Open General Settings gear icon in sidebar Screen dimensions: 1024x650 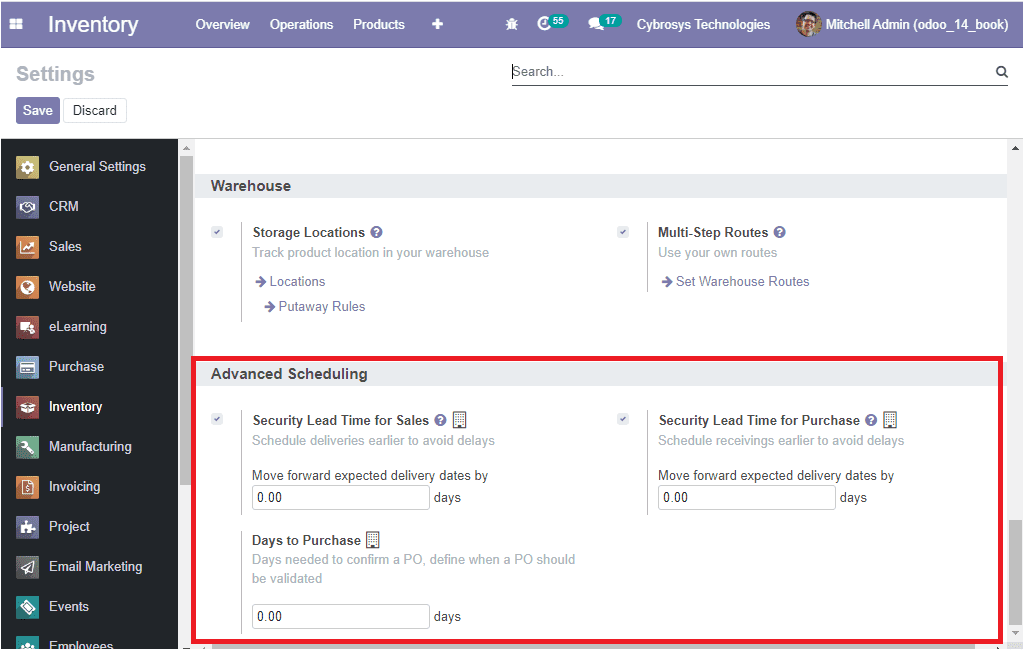(27, 167)
